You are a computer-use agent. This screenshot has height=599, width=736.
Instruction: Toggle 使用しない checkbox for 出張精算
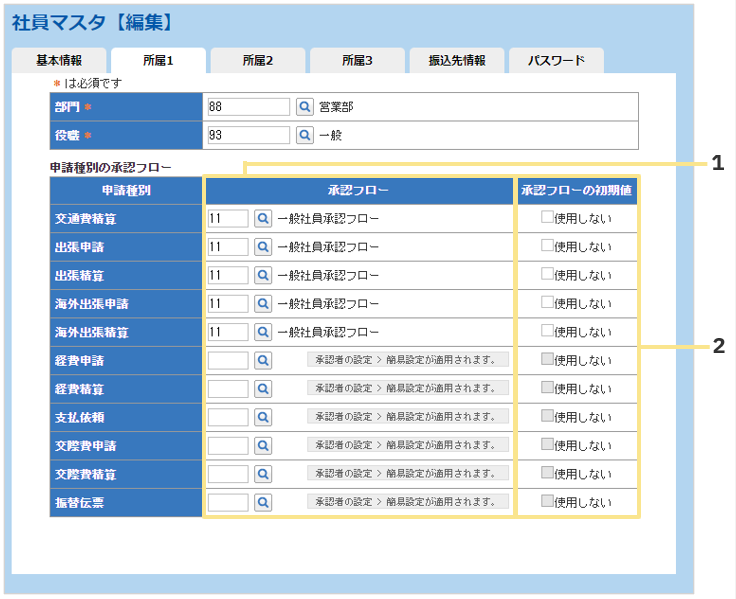coord(547,273)
